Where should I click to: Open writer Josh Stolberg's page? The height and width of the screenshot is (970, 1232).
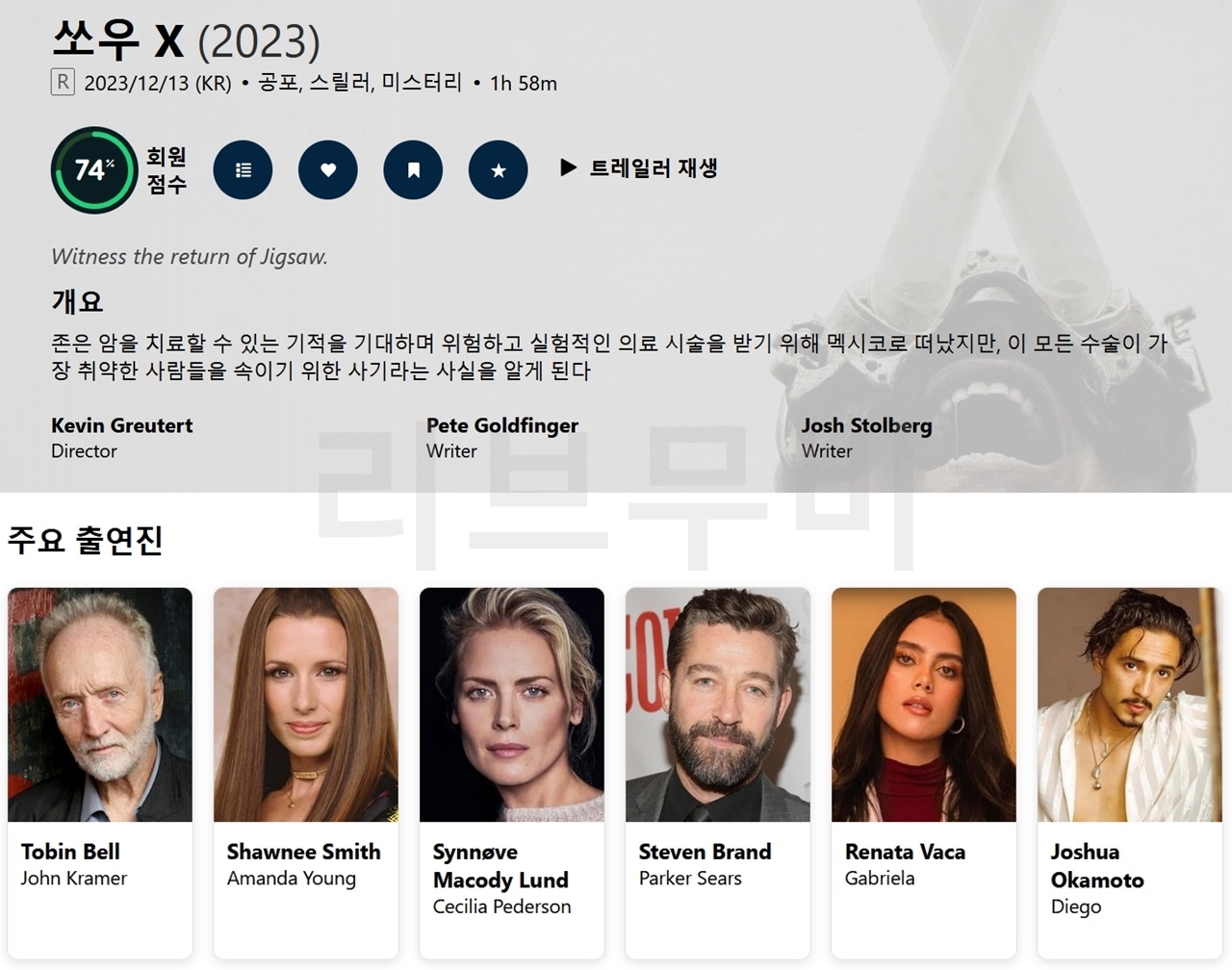867,425
